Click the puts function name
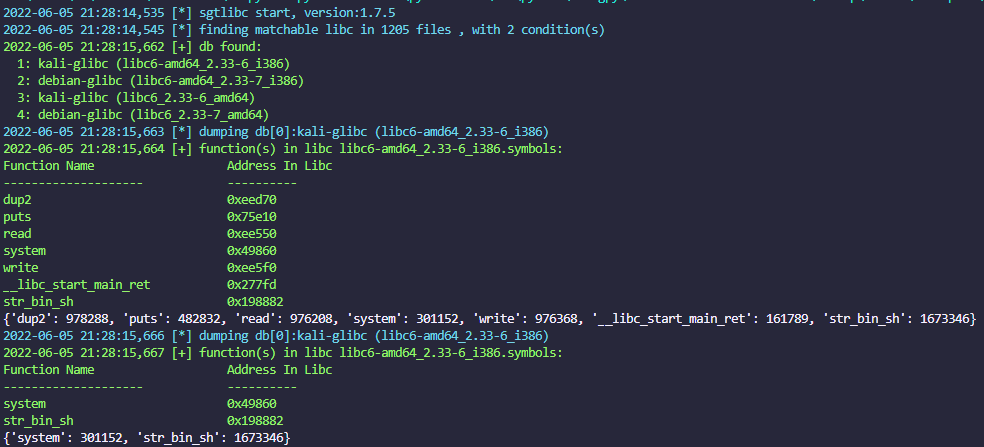 tap(18, 217)
